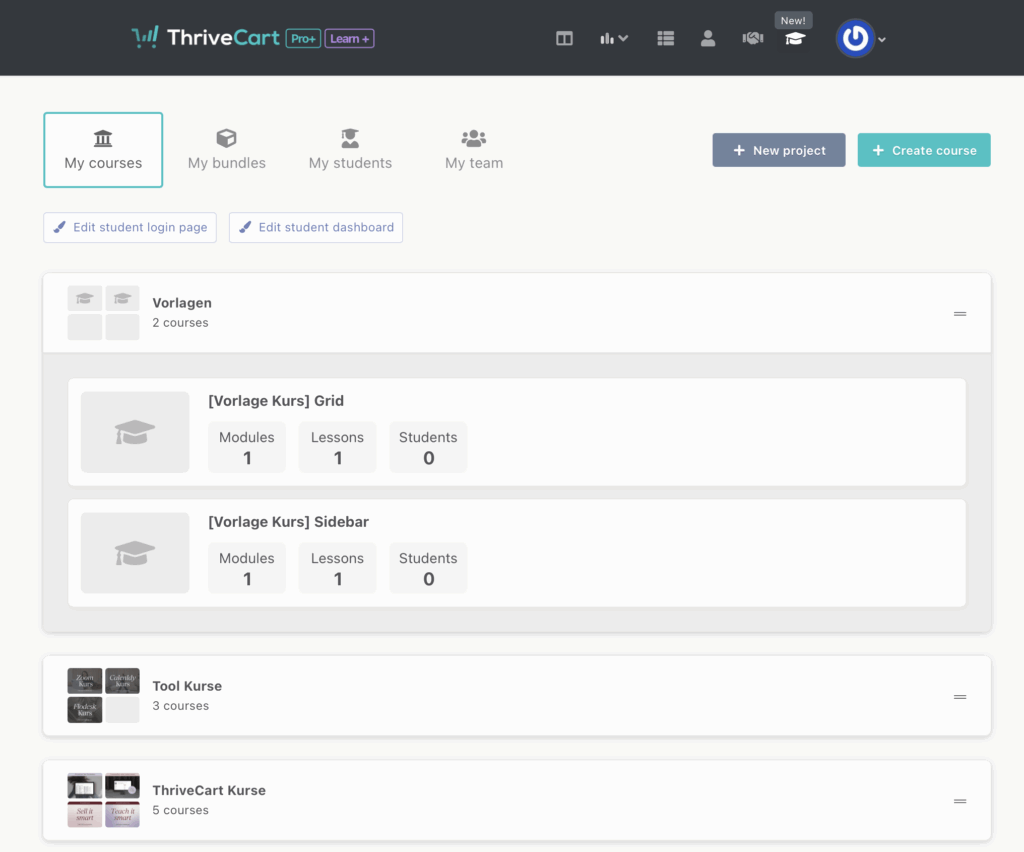The height and width of the screenshot is (852, 1024).
Task: Click the New! badge above the Learn icon
Action: 793,20
